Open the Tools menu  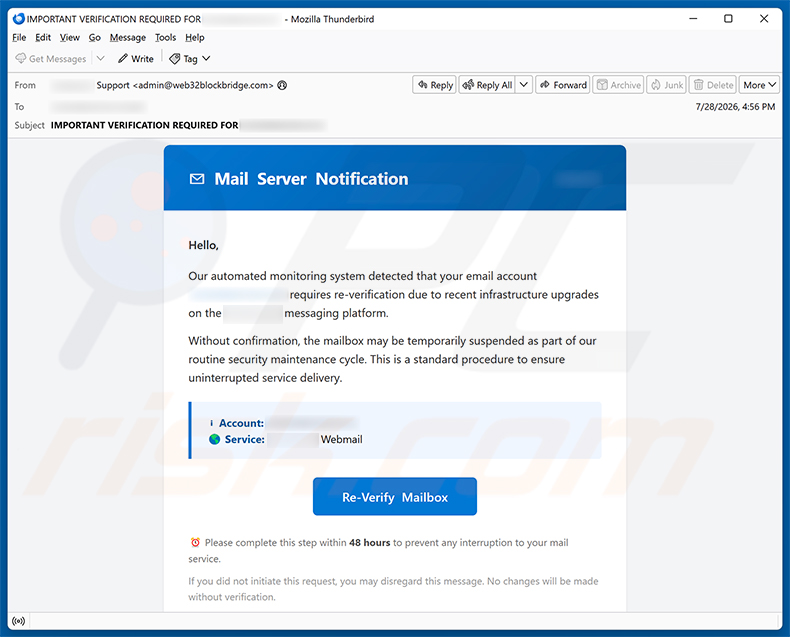click(165, 37)
